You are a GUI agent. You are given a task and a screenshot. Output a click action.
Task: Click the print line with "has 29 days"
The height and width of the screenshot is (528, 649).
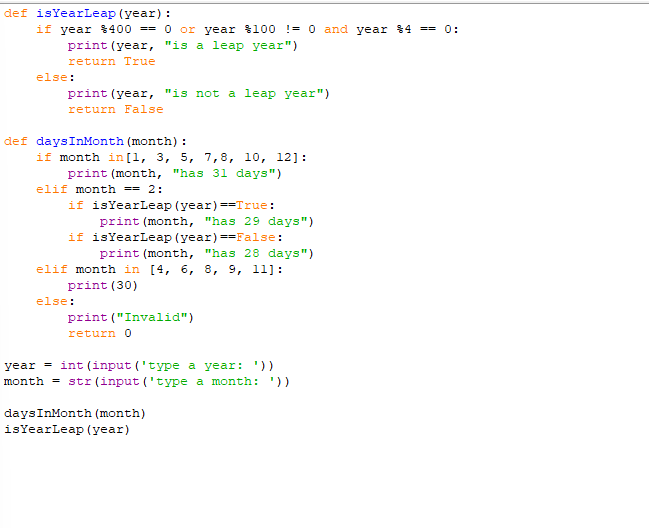pos(207,221)
